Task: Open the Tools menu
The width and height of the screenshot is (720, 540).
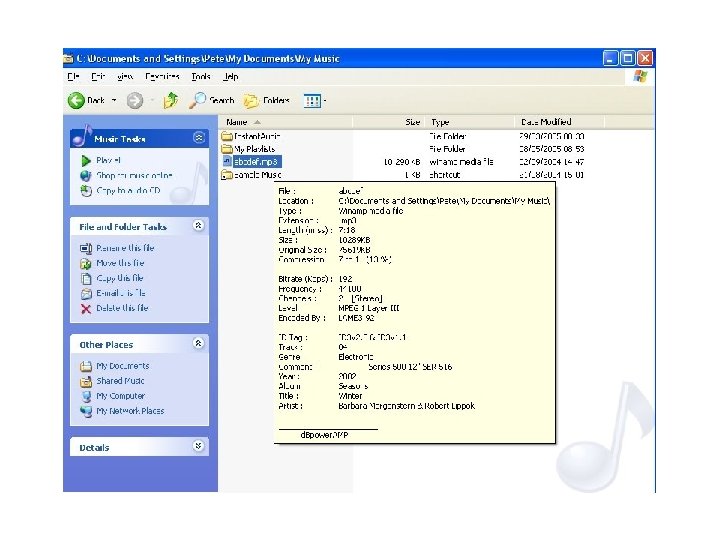Action: [201, 77]
